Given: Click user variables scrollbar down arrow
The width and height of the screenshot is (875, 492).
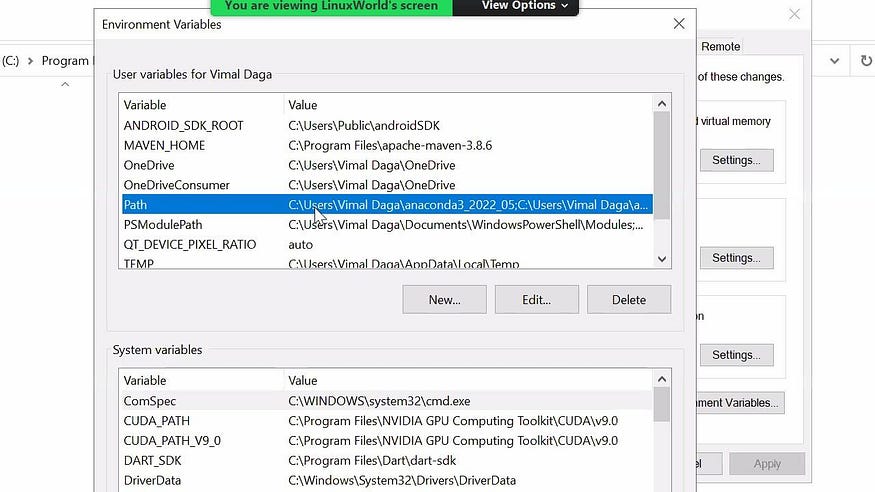Looking at the screenshot, I should [x=662, y=259].
